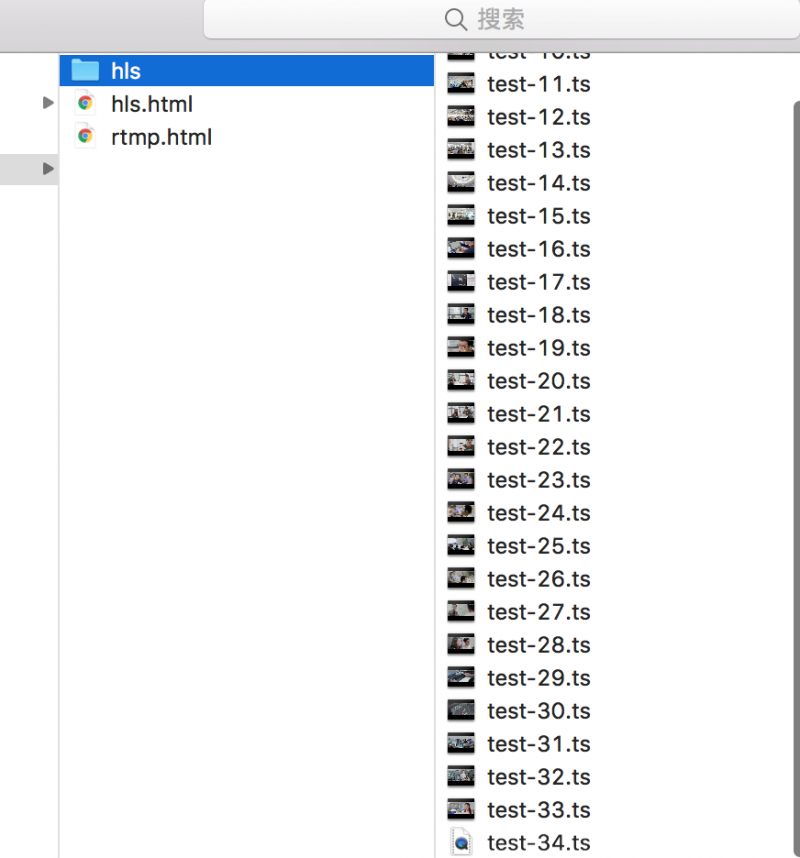800x858 pixels.
Task: Select file name test-13.ts
Action: click(x=539, y=150)
